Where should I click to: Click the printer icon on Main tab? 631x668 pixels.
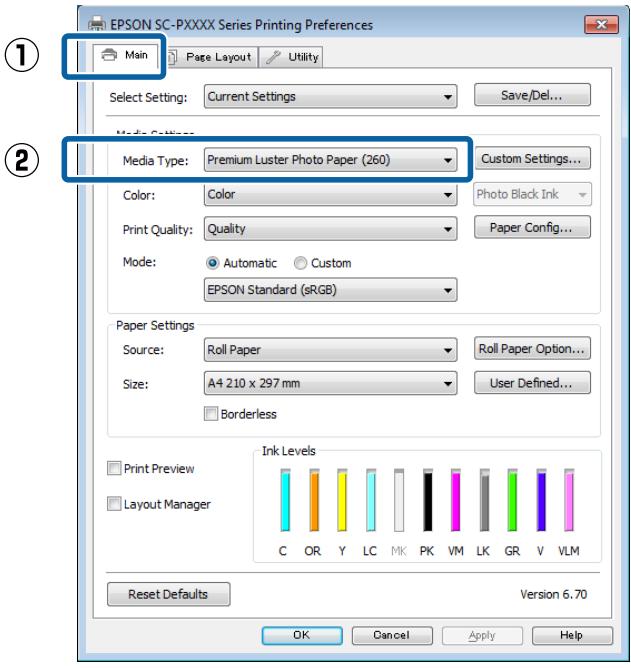pyautogui.click(x=109, y=55)
